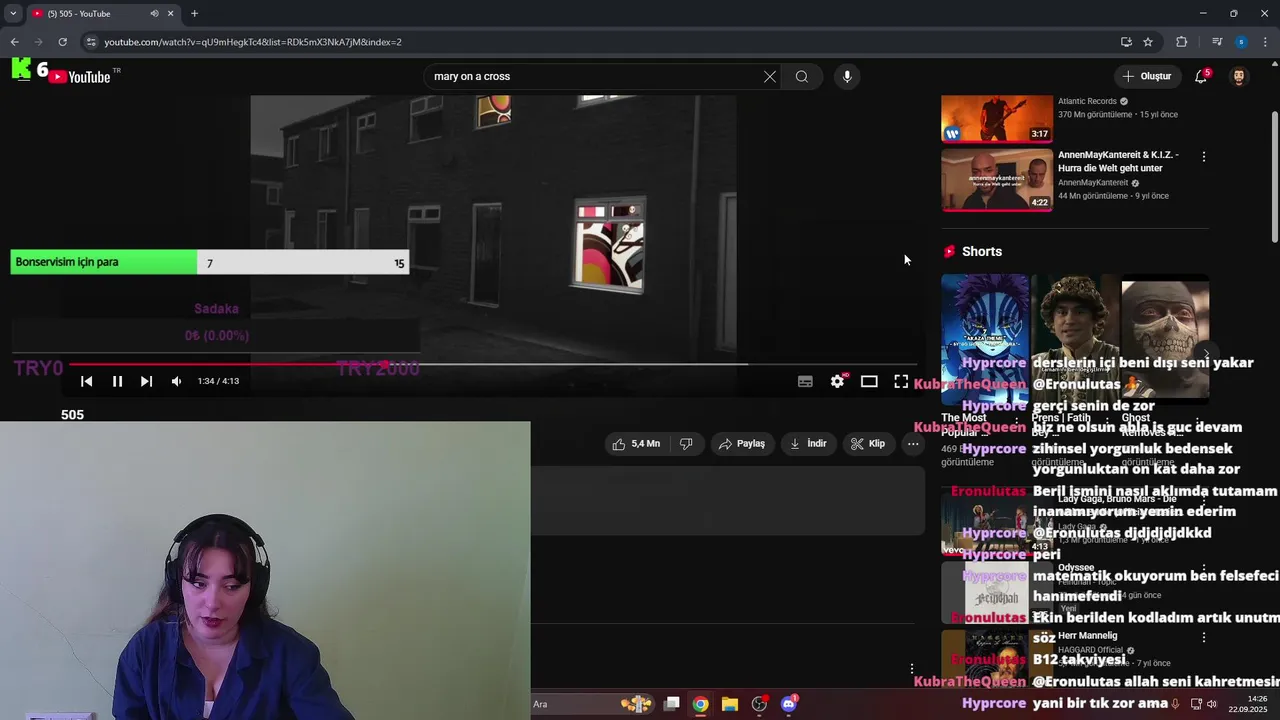Toggle subtitles/captions in the player
The image size is (1280, 720).
805,381
